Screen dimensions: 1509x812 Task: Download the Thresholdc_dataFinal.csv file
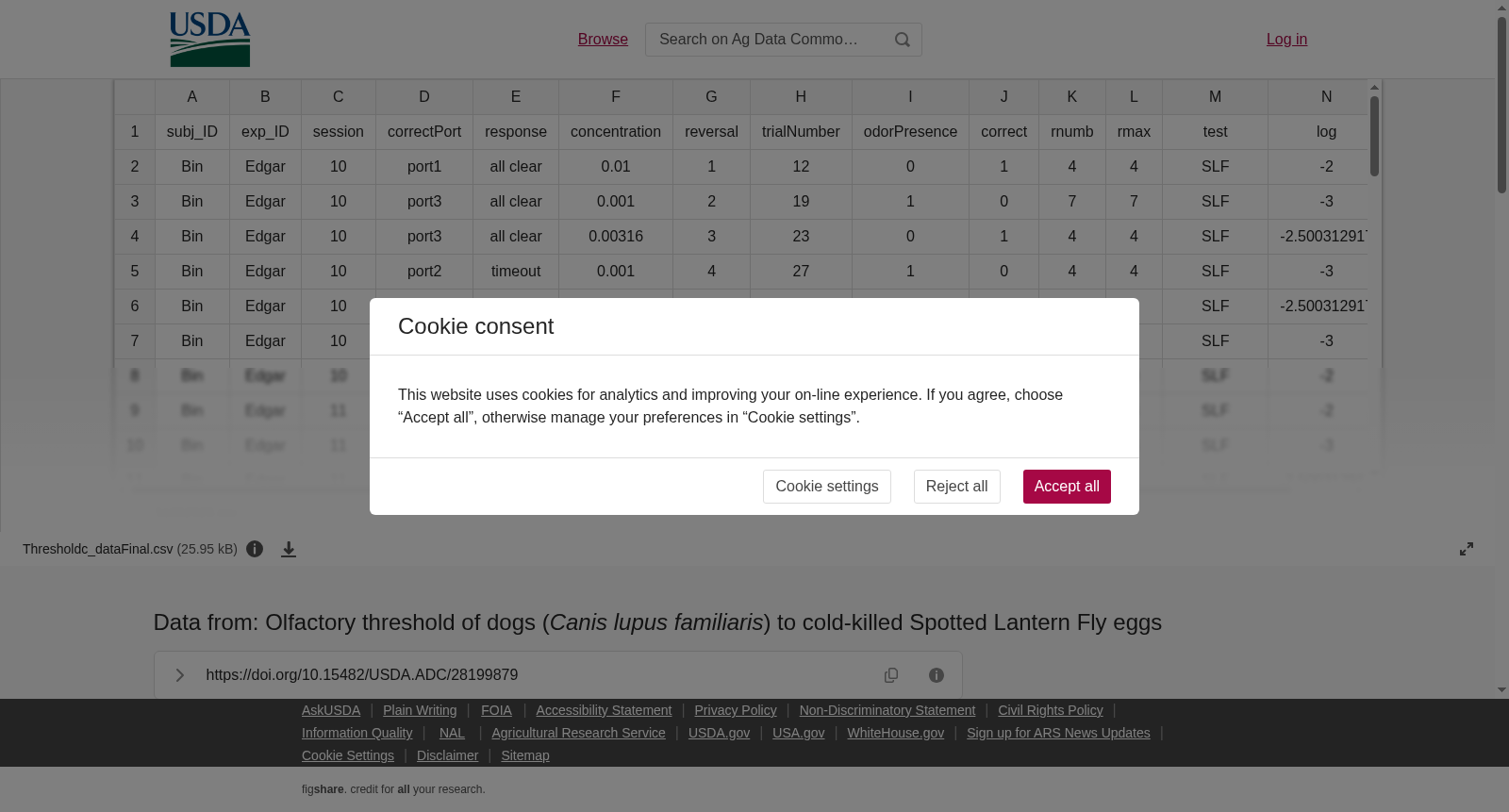(x=289, y=549)
